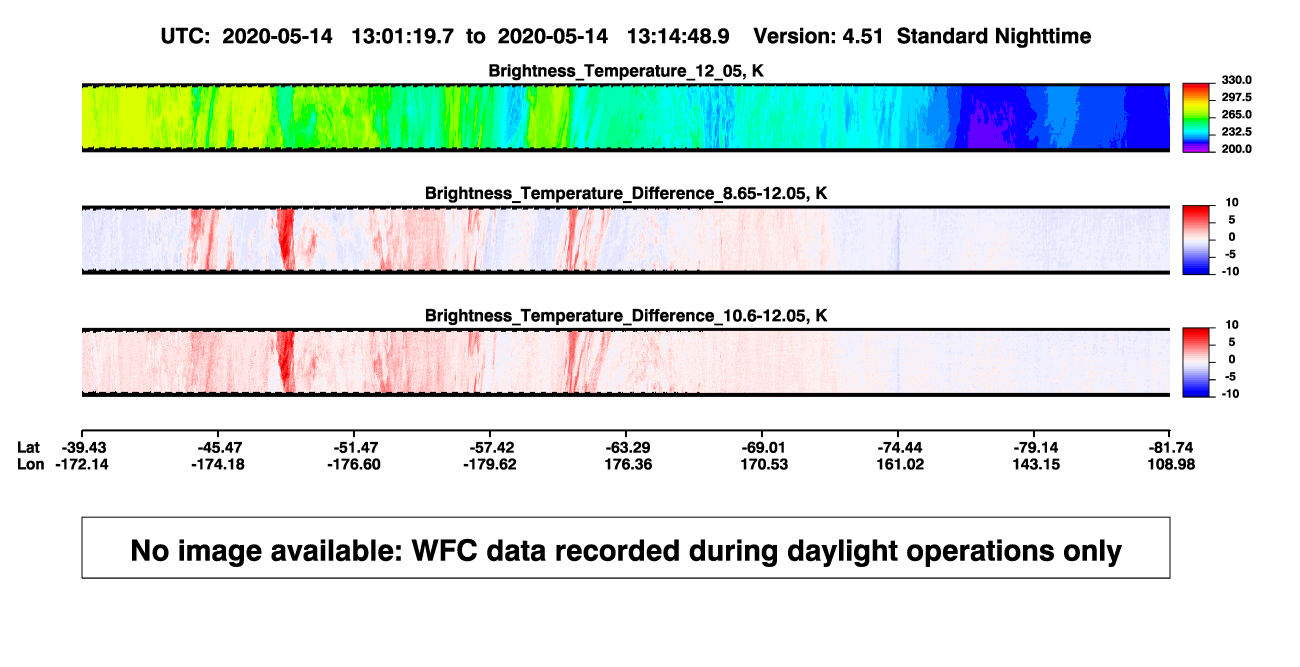Click latitude value '-81.74'
The height and width of the screenshot is (667, 1300).
pos(1170,447)
